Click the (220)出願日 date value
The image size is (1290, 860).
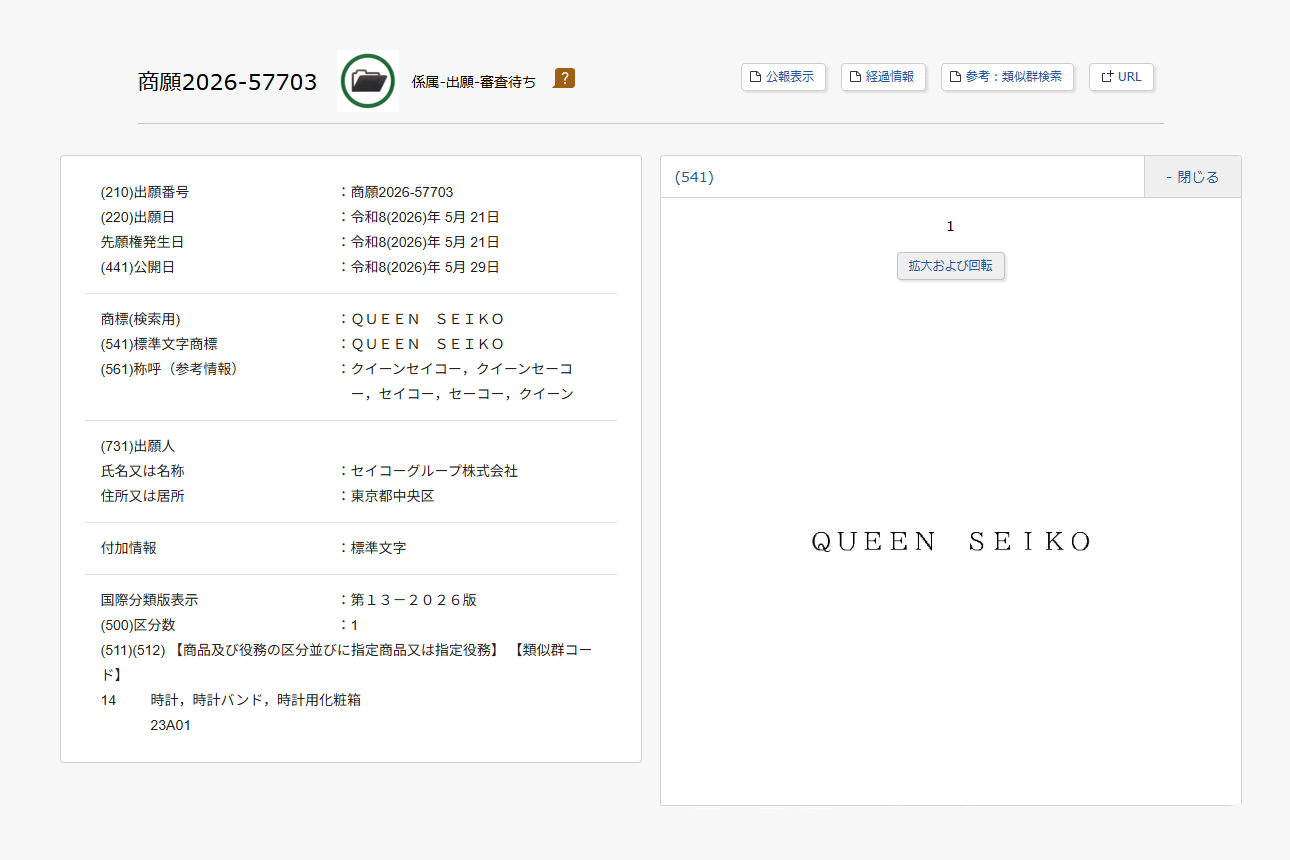click(425, 217)
